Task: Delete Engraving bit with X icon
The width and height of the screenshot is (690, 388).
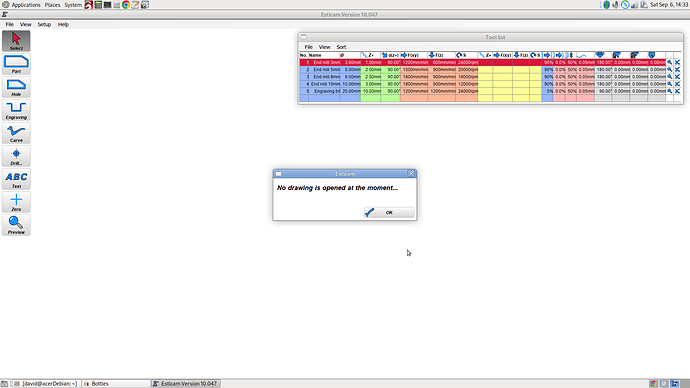Action: (678, 91)
